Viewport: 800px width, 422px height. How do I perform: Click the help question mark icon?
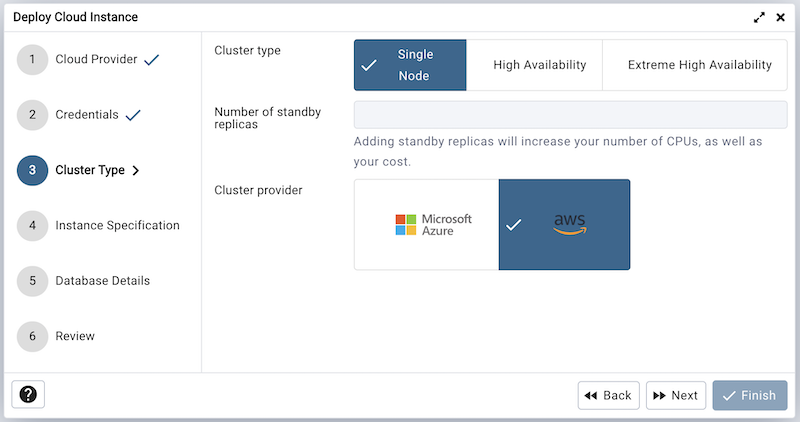(x=28, y=395)
